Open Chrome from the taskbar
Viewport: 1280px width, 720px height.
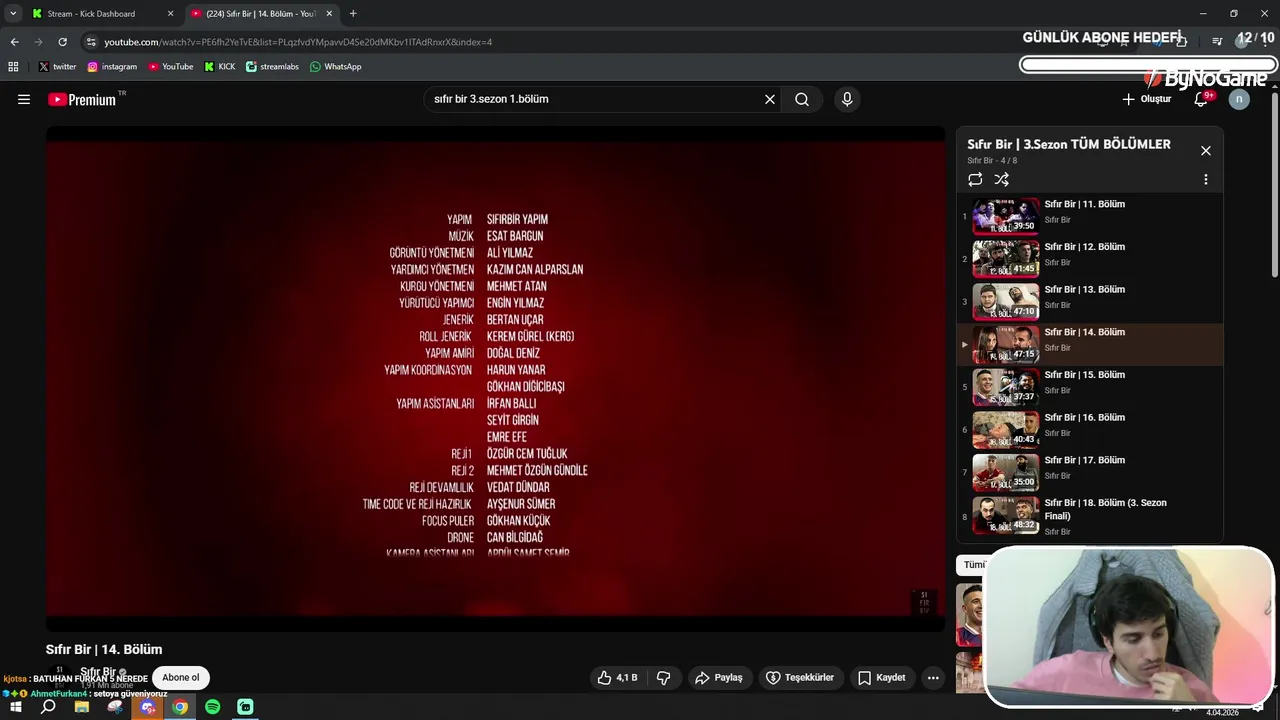(180, 707)
